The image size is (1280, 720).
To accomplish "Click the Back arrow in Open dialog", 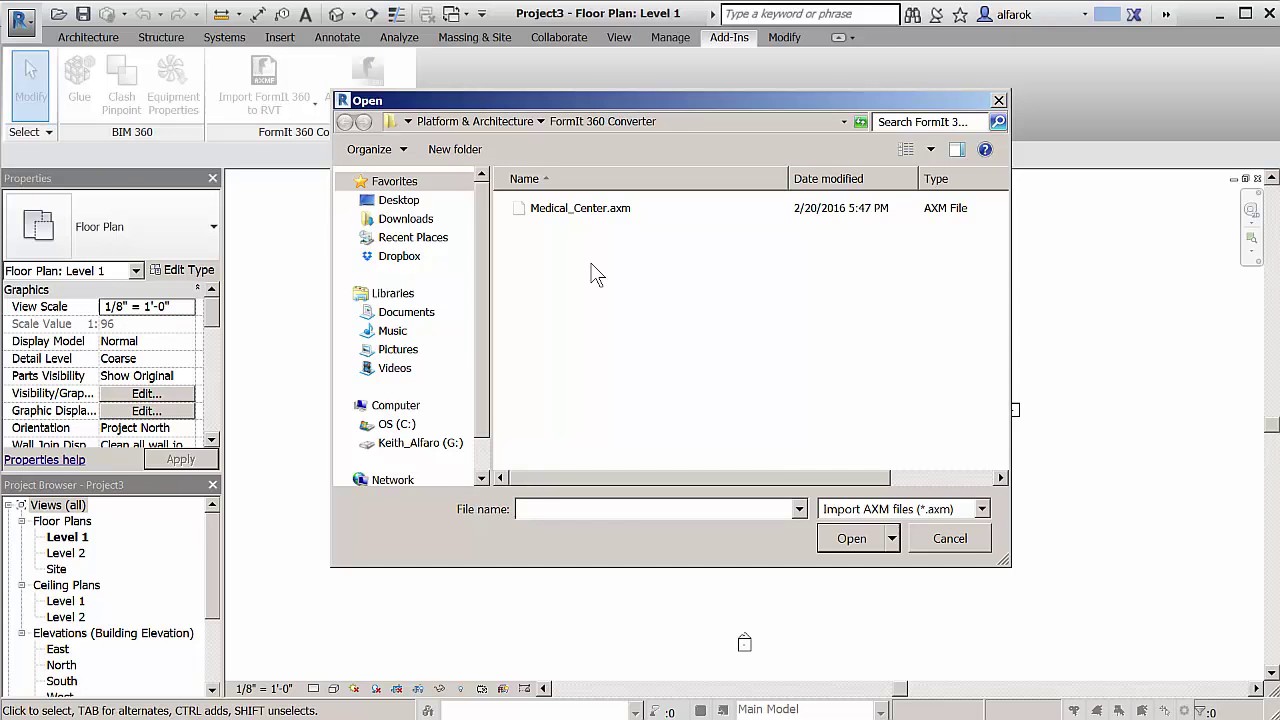I will click(345, 122).
